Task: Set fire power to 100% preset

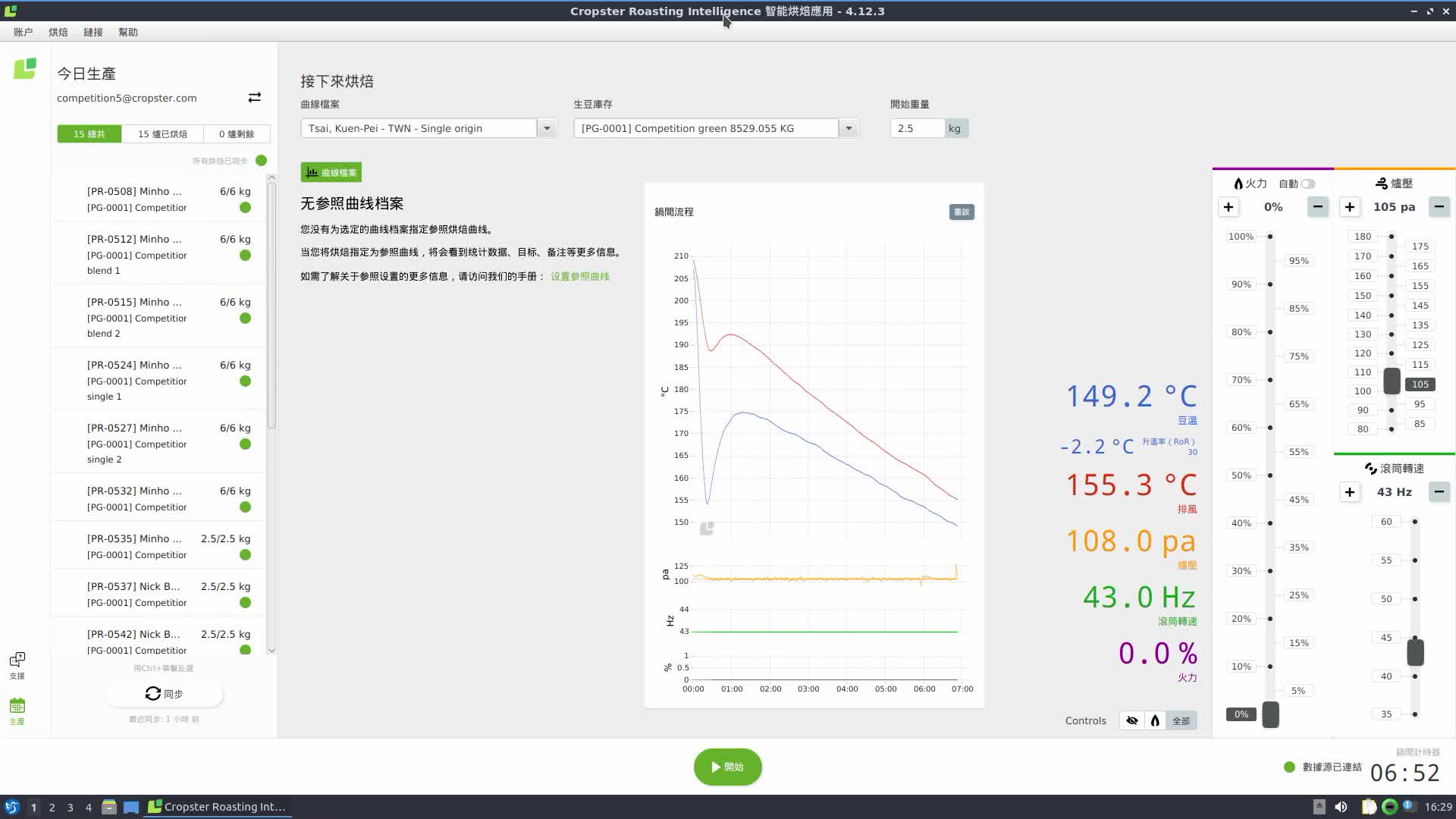Action: click(x=1241, y=237)
